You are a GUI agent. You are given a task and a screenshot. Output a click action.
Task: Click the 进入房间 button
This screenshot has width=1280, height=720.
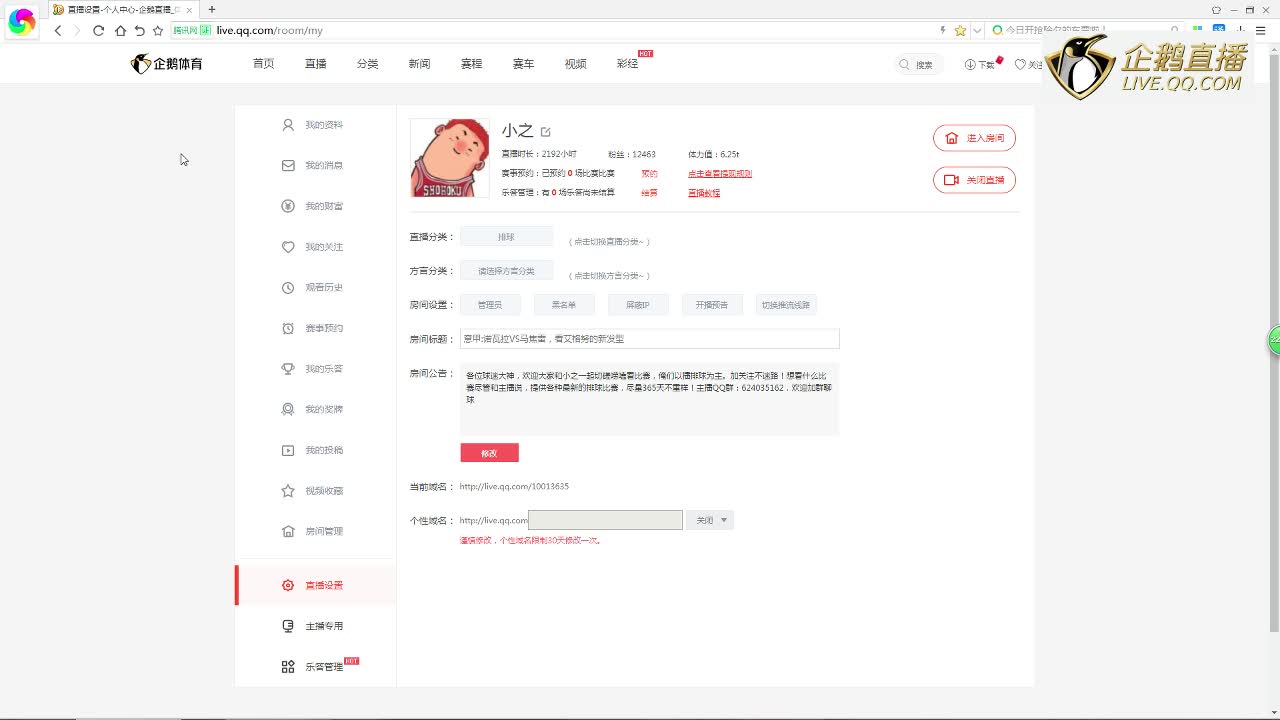974,138
